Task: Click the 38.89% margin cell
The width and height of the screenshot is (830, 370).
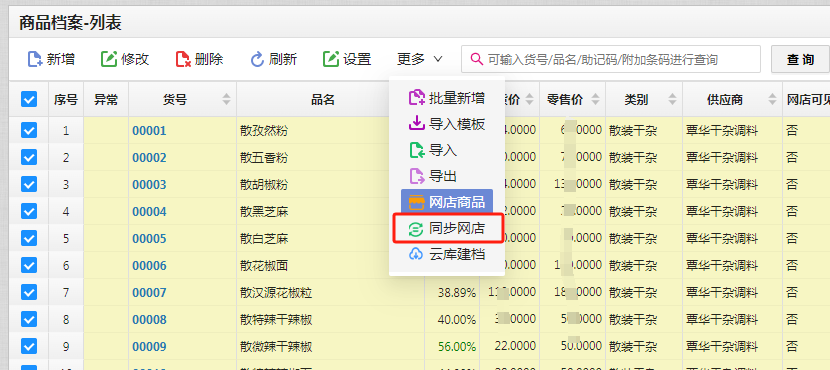Action: click(x=452, y=293)
